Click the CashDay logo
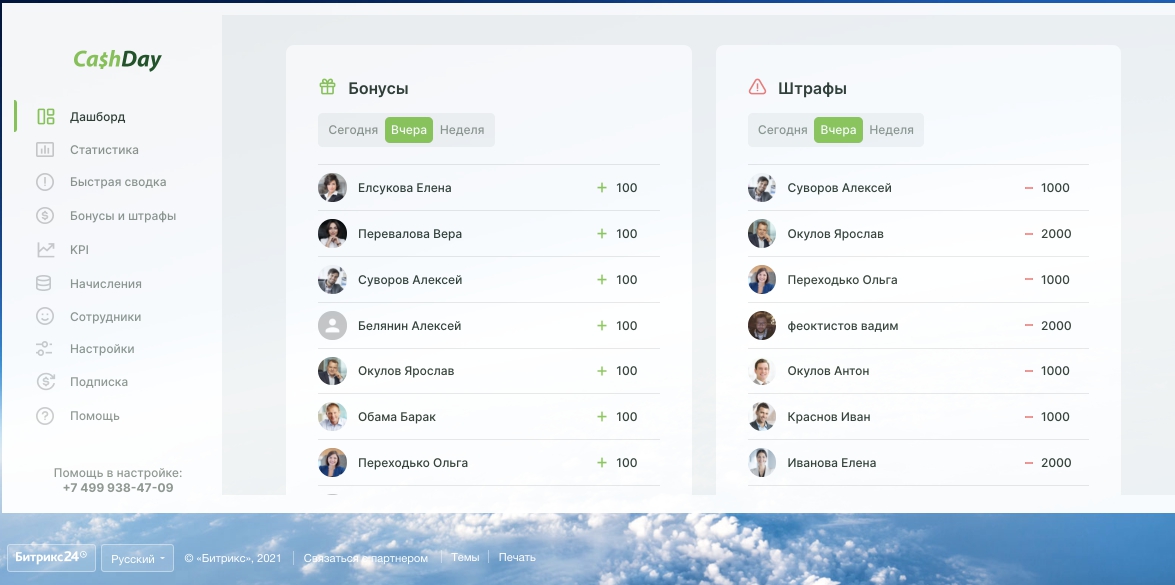The width and height of the screenshot is (1175, 585). (118, 60)
